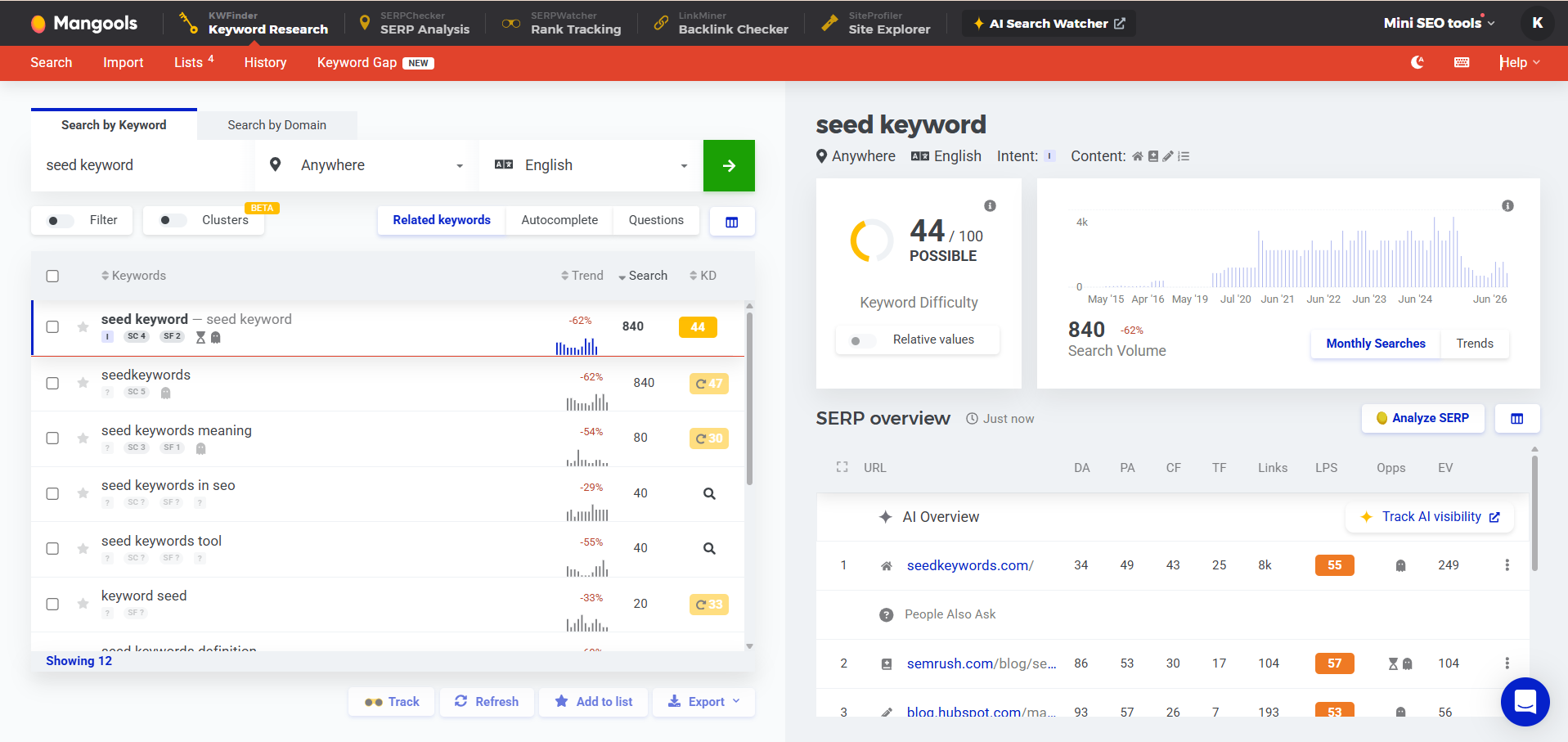Open seedkeywords.com/ result link
Image resolution: width=1568 pixels, height=742 pixels.
(970, 565)
